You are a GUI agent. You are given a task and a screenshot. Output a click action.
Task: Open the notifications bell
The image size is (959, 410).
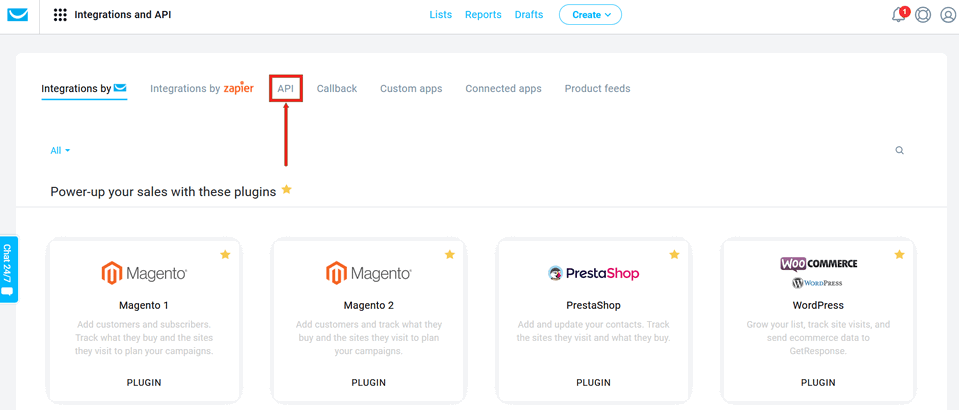pos(898,15)
